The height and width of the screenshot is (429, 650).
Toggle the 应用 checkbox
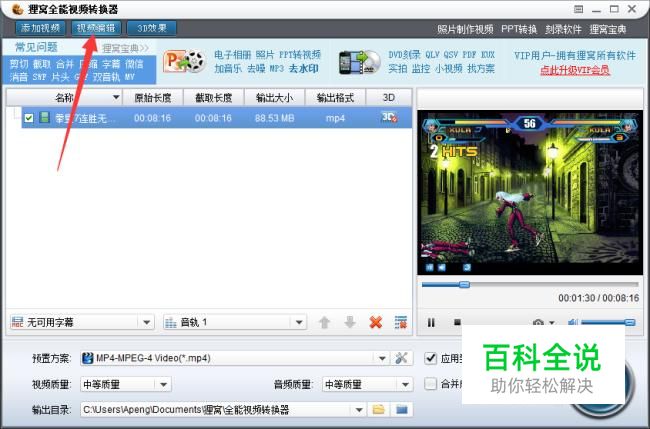431,358
